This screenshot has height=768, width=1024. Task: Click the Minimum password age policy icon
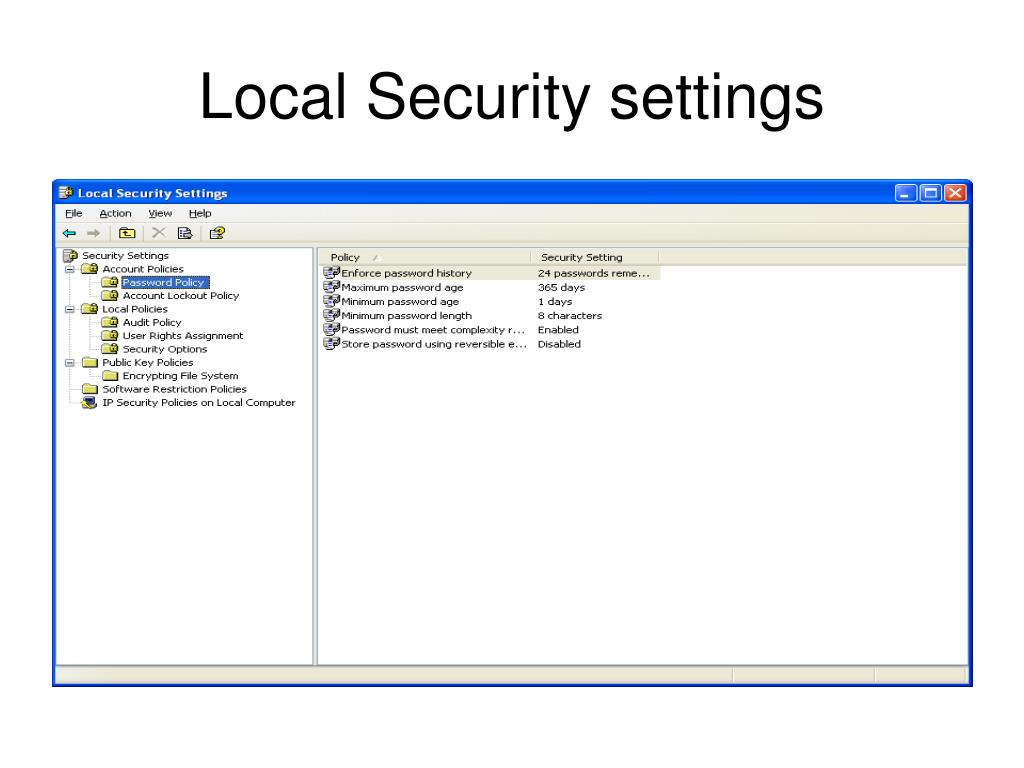pos(332,300)
